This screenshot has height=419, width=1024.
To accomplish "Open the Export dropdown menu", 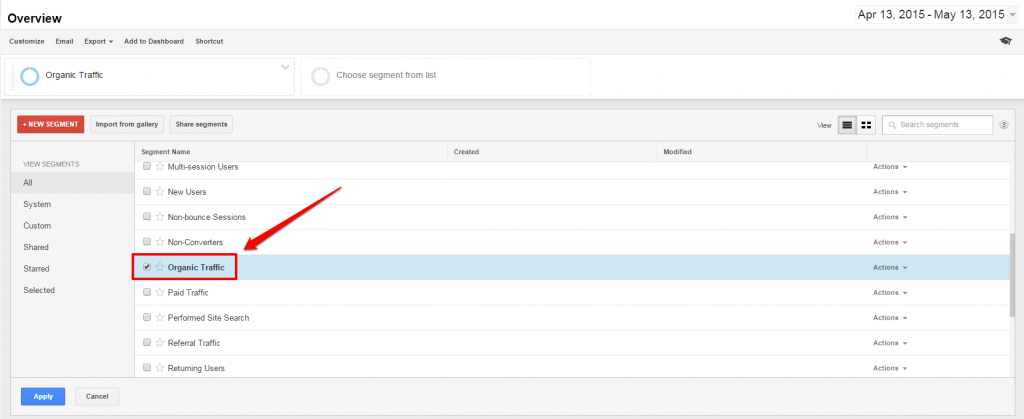I will pyautogui.click(x=99, y=41).
